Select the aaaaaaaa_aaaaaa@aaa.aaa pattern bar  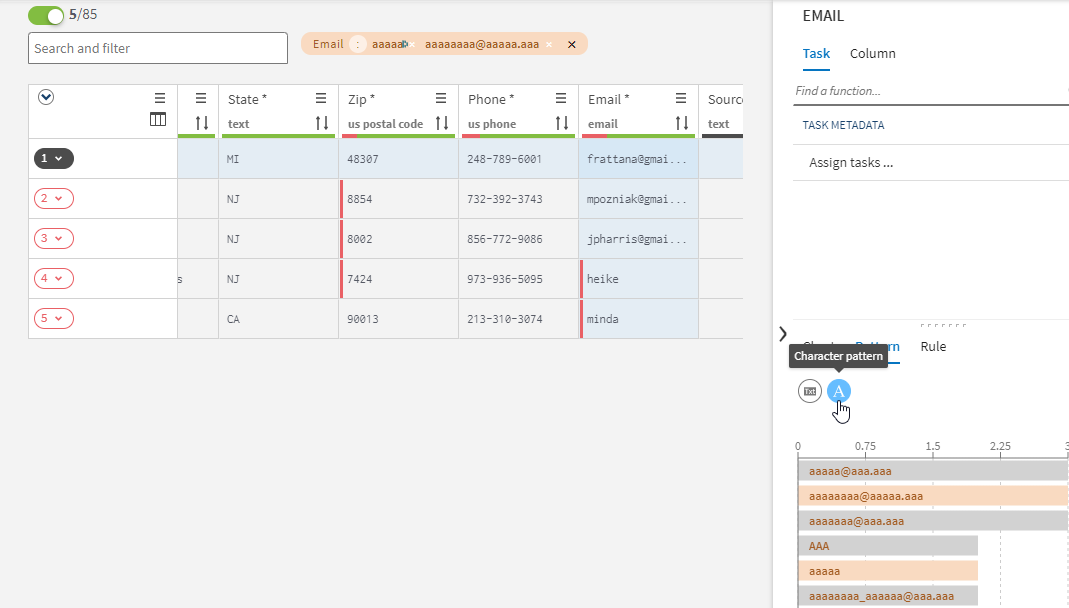click(x=888, y=596)
